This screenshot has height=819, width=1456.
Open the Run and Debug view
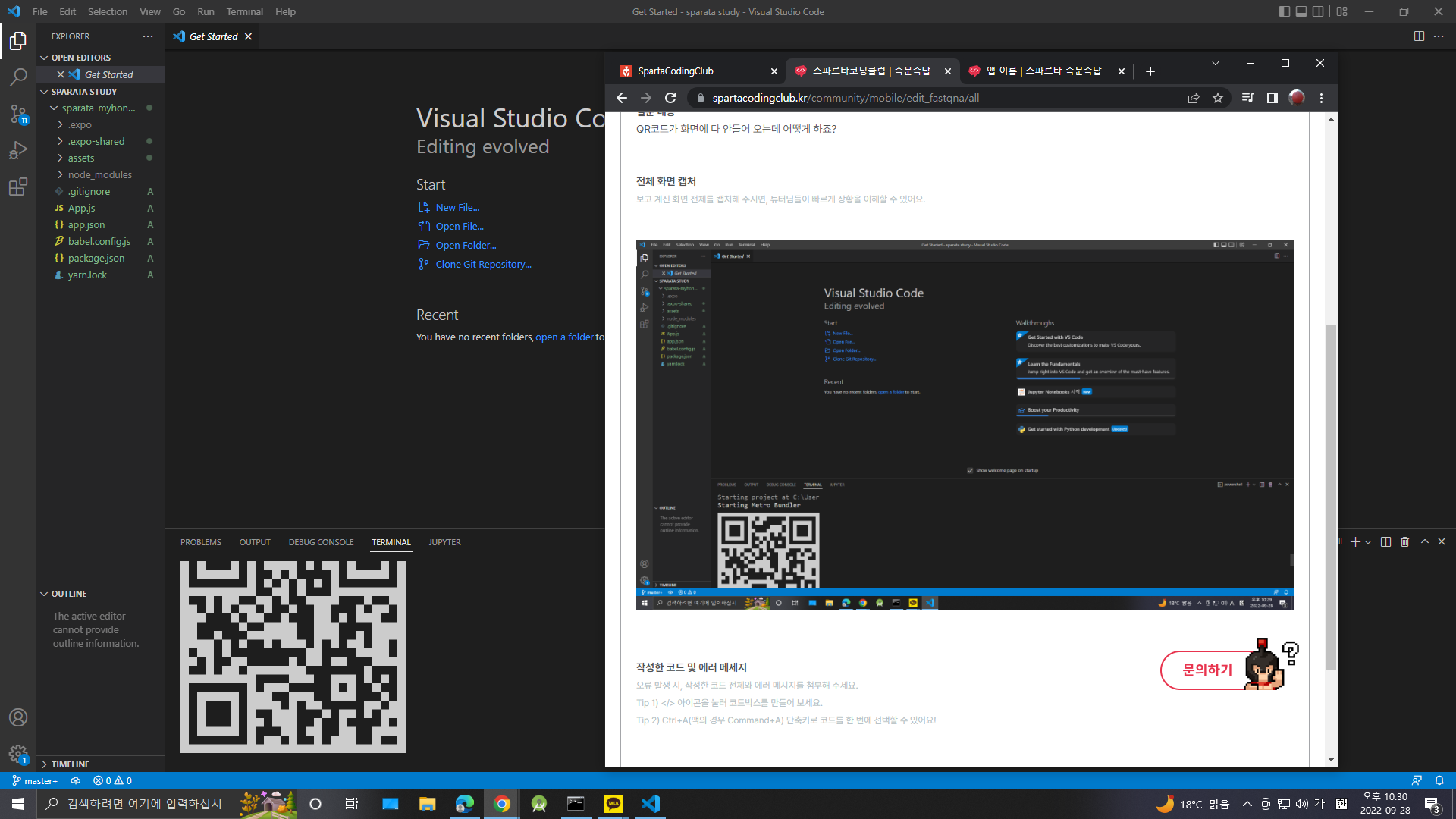pyautogui.click(x=18, y=150)
